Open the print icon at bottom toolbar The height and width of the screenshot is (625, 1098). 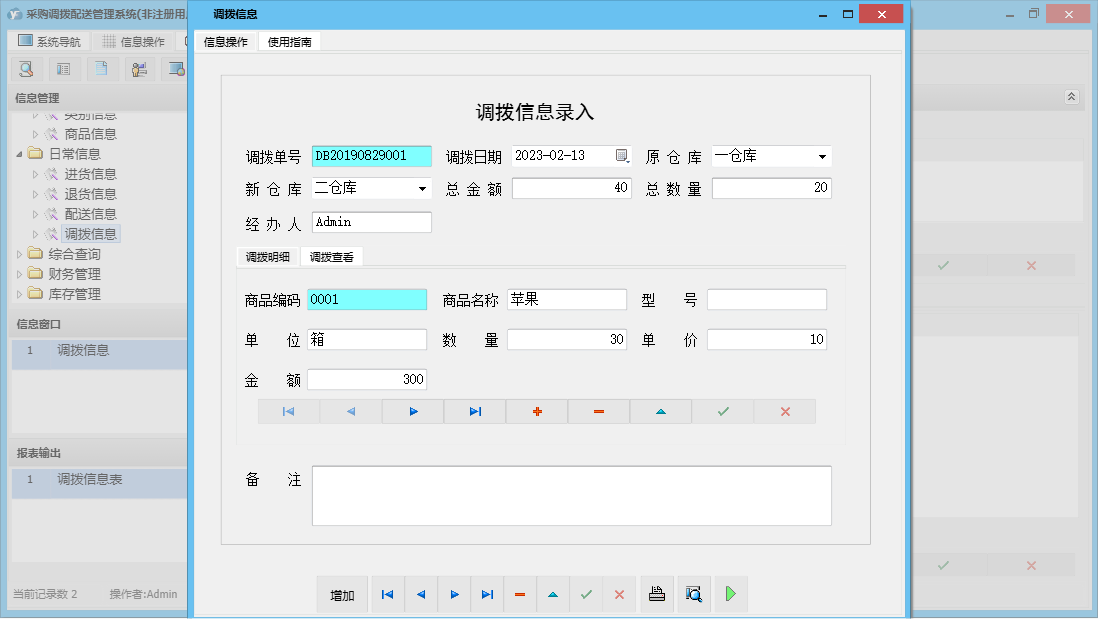pyautogui.click(x=657, y=594)
